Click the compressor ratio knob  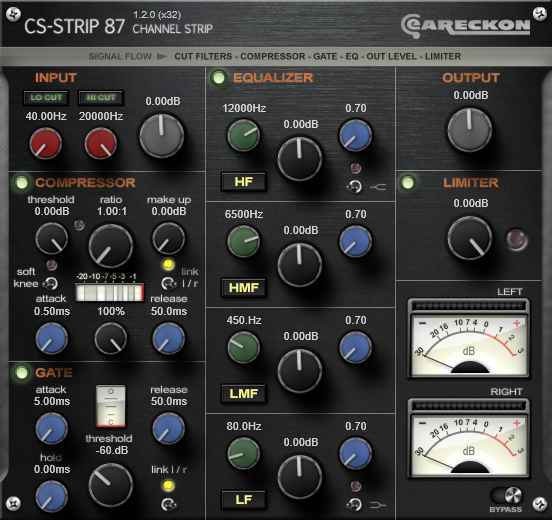point(111,246)
